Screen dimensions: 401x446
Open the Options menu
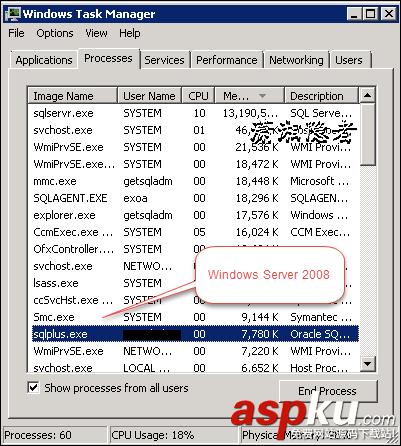click(55, 33)
